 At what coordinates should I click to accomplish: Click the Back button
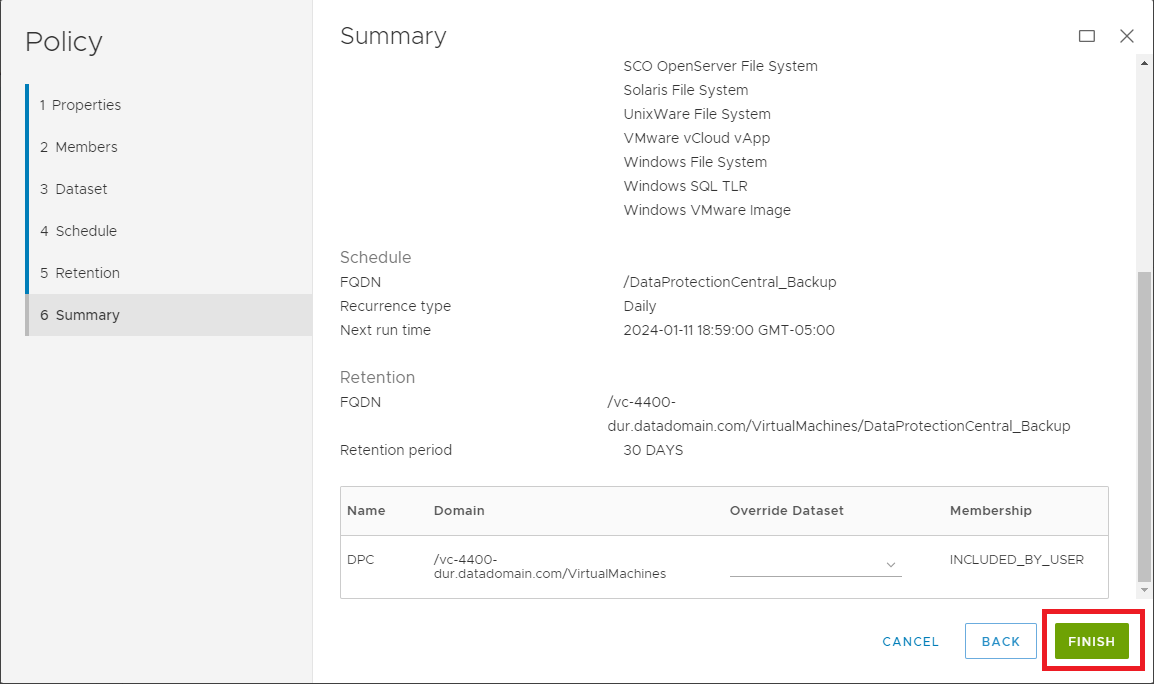click(x=1000, y=642)
